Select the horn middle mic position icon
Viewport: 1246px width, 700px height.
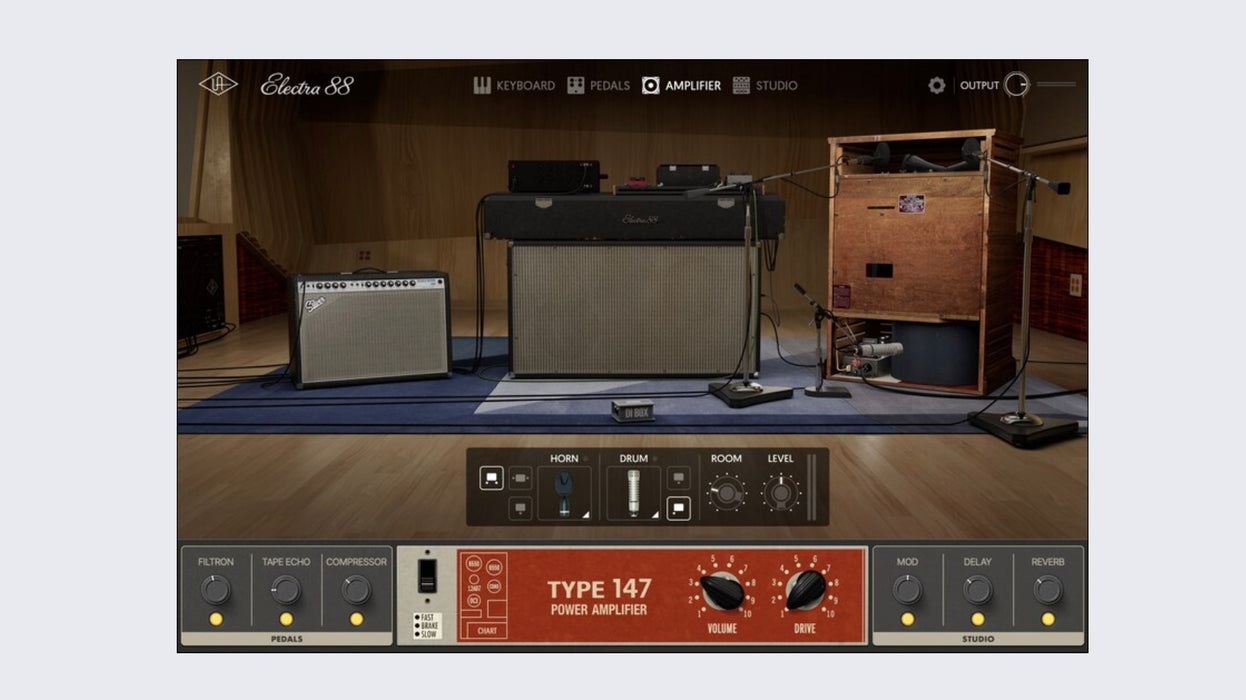click(520, 477)
